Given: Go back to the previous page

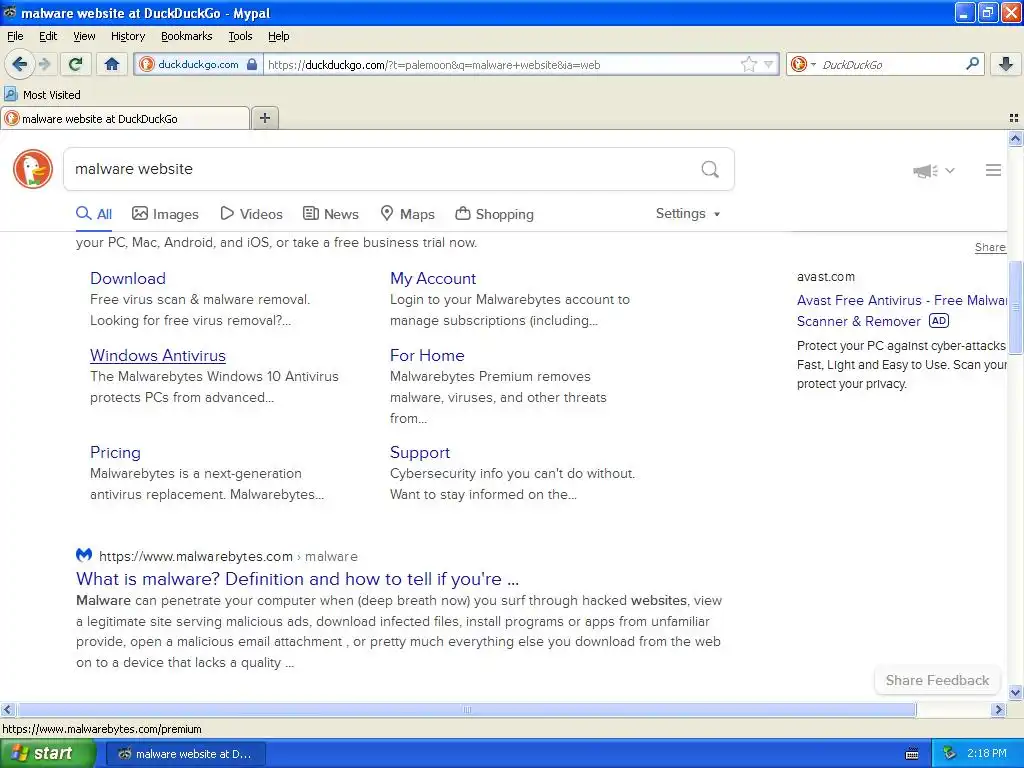Looking at the screenshot, I should tap(19, 64).
